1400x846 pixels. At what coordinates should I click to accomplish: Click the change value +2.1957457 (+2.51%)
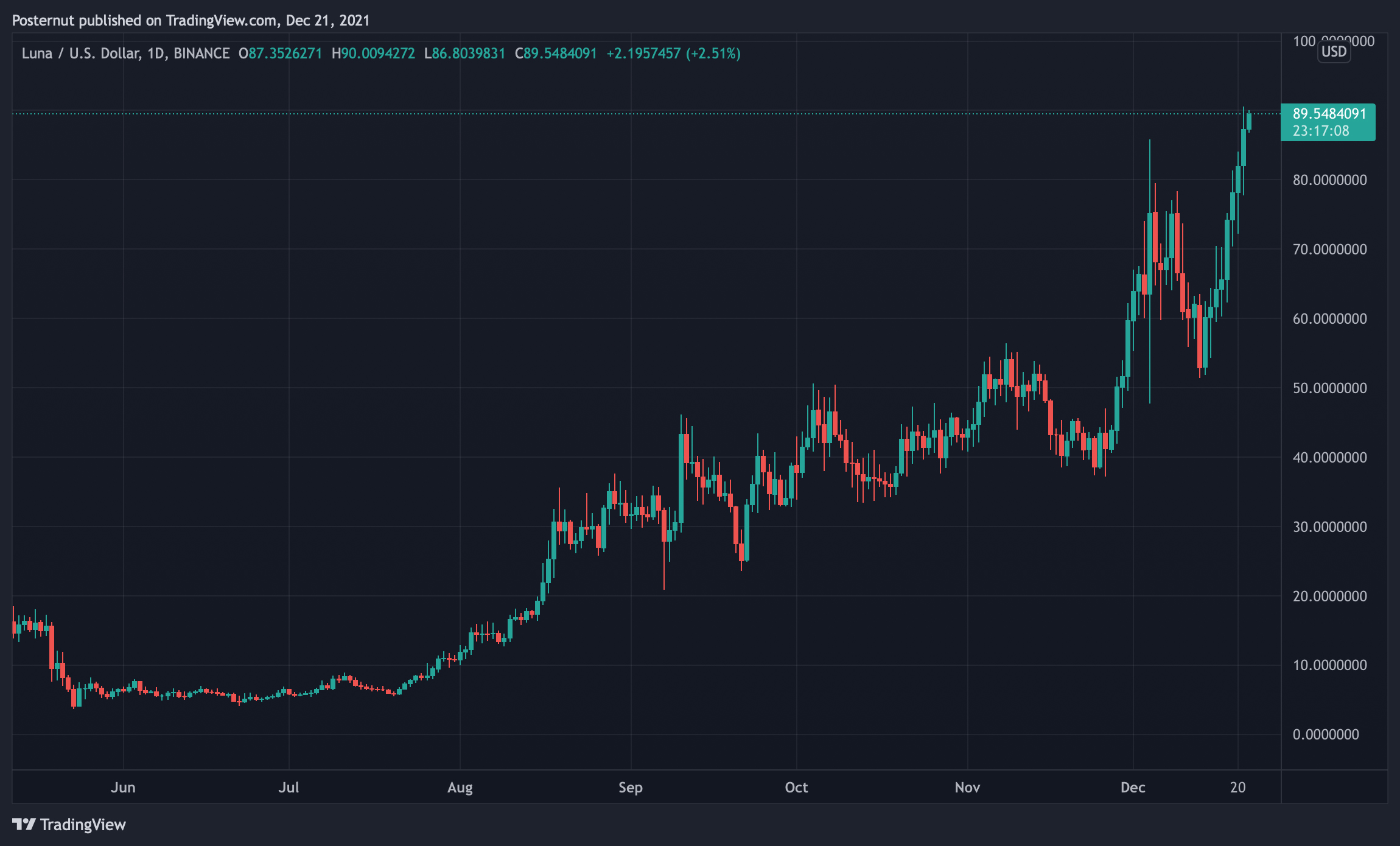[673, 54]
